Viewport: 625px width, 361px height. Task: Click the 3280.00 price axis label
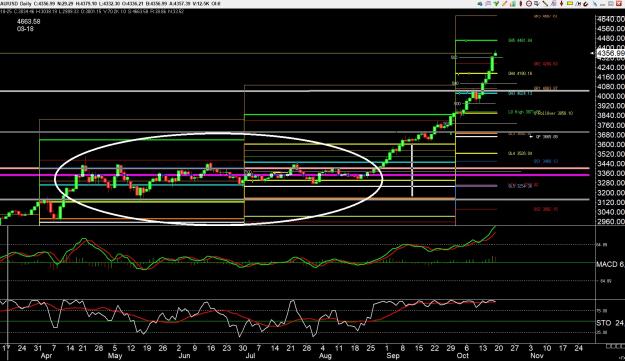tap(611, 183)
